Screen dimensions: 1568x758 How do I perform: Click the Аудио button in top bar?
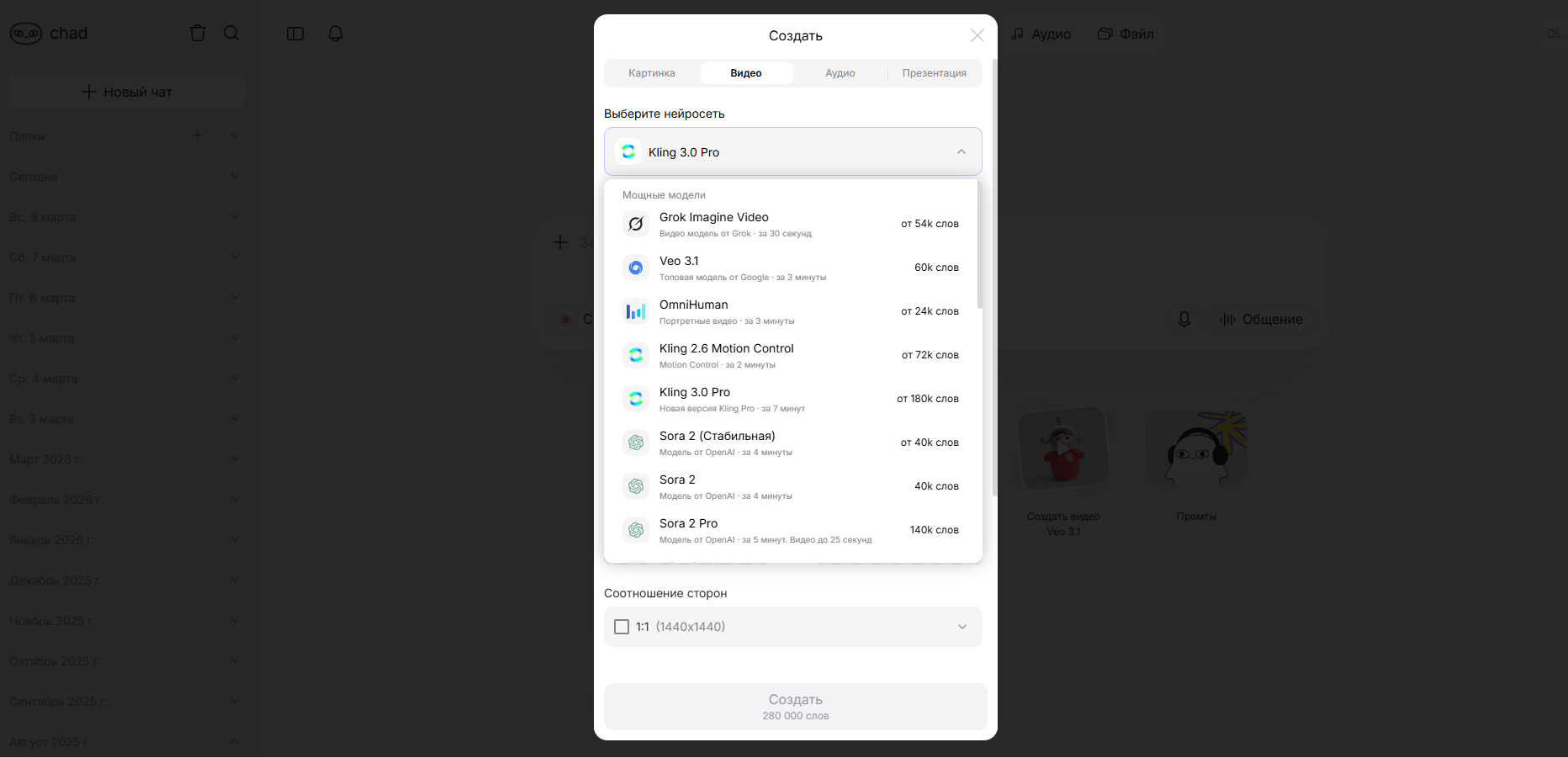tap(1041, 34)
